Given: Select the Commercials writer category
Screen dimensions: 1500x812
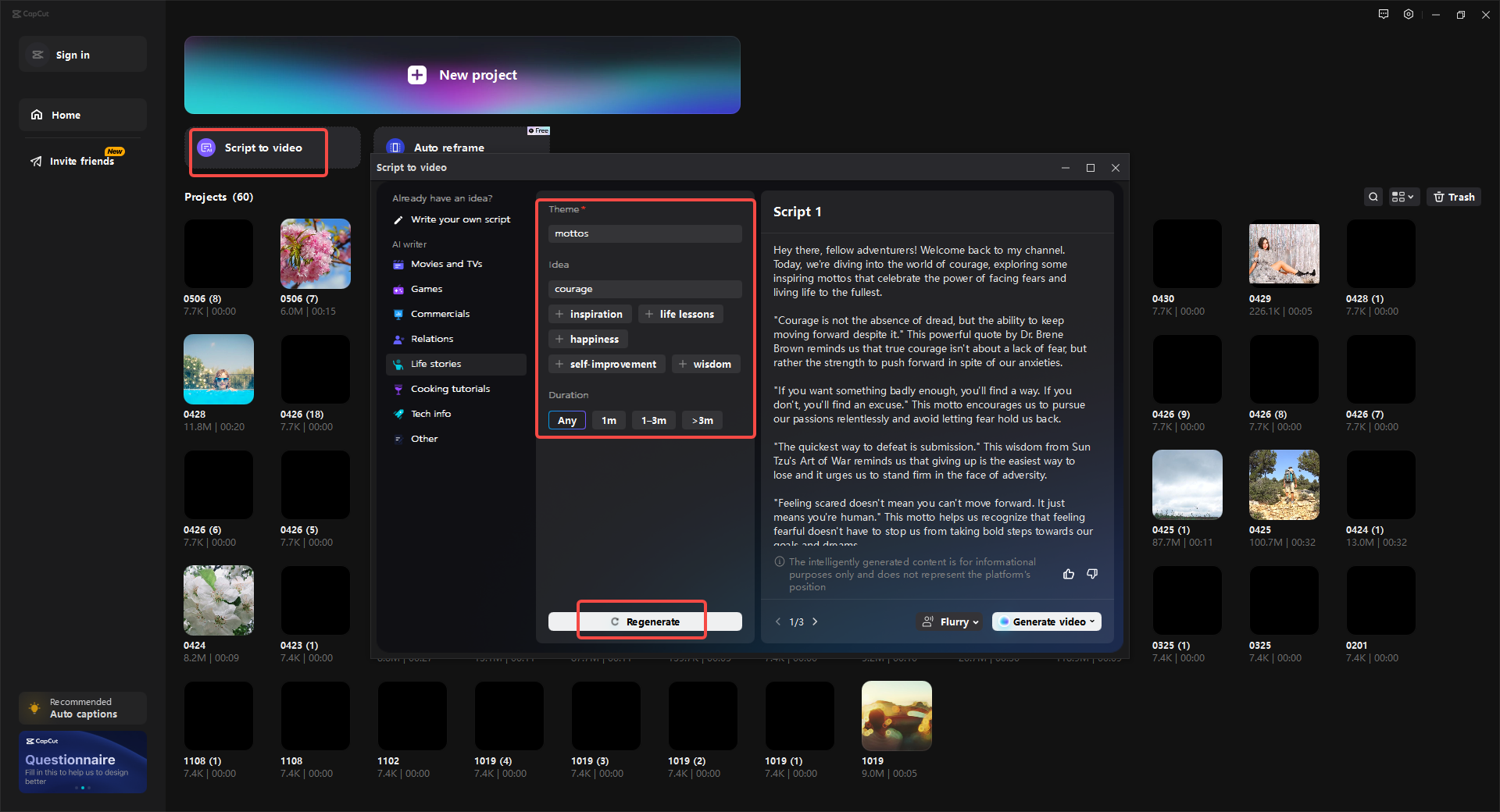Looking at the screenshot, I should 456,314.
